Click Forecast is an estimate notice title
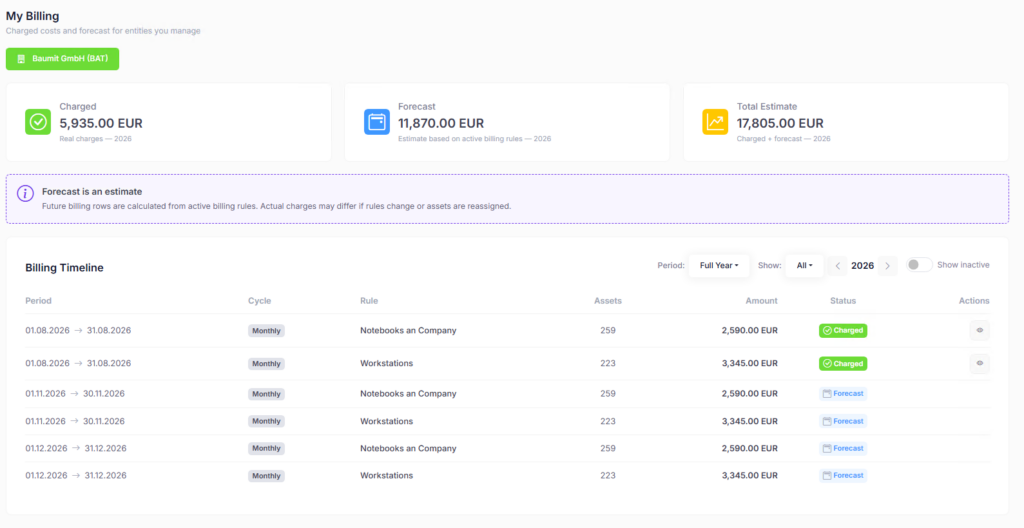Image resolution: width=1024 pixels, height=528 pixels. pos(92,191)
